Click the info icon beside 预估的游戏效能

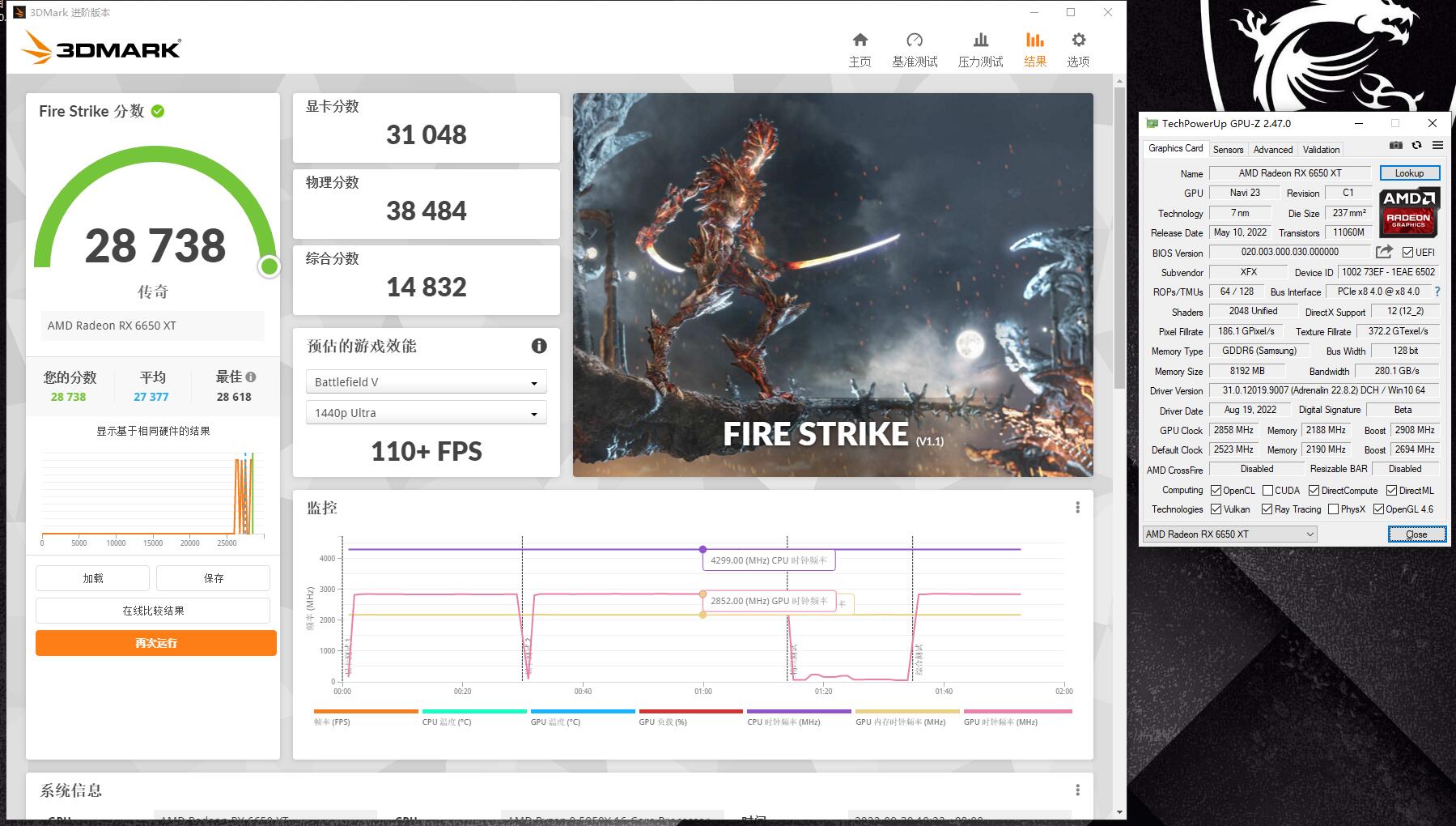pyautogui.click(x=539, y=347)
